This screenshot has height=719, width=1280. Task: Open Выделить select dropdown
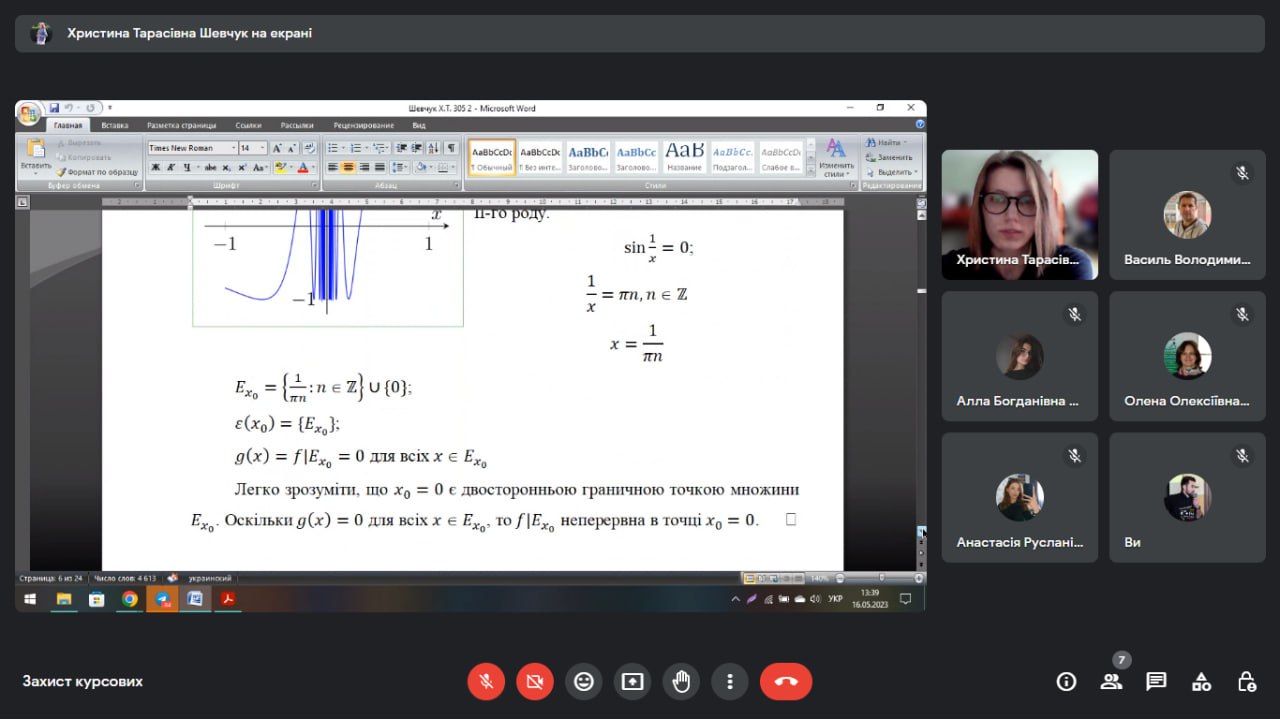[x=891, y=172]
